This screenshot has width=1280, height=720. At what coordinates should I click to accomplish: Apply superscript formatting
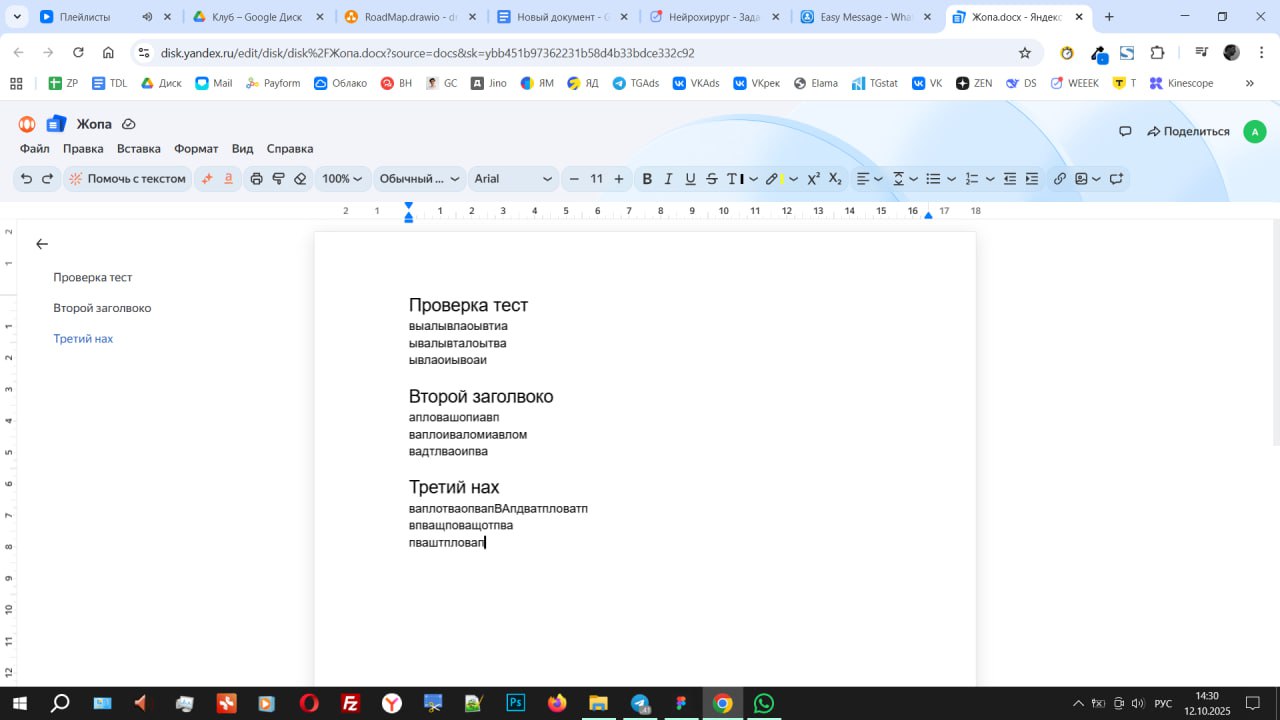[x=813, y=179]
